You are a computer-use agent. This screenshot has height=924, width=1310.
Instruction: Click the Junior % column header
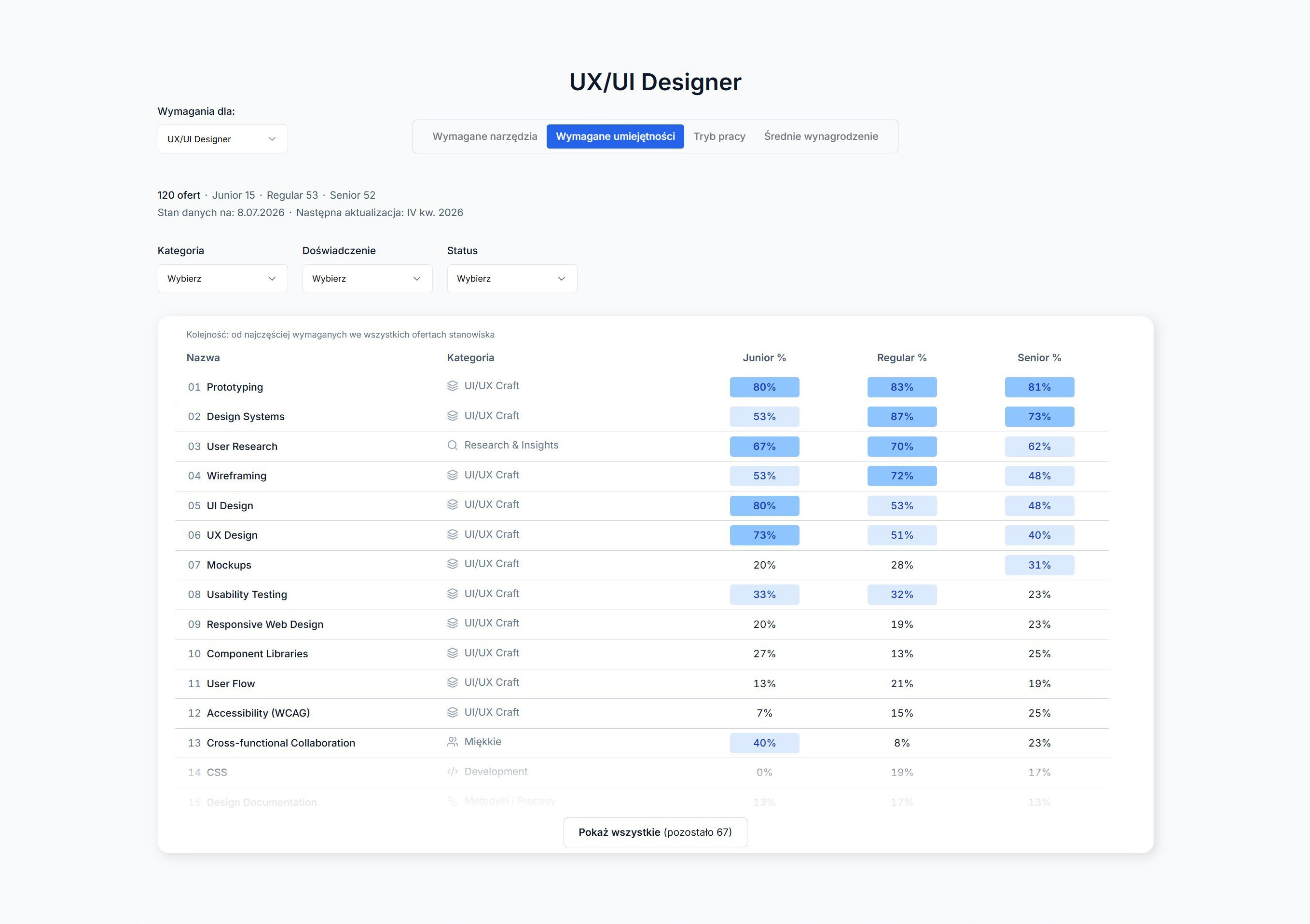764,358
